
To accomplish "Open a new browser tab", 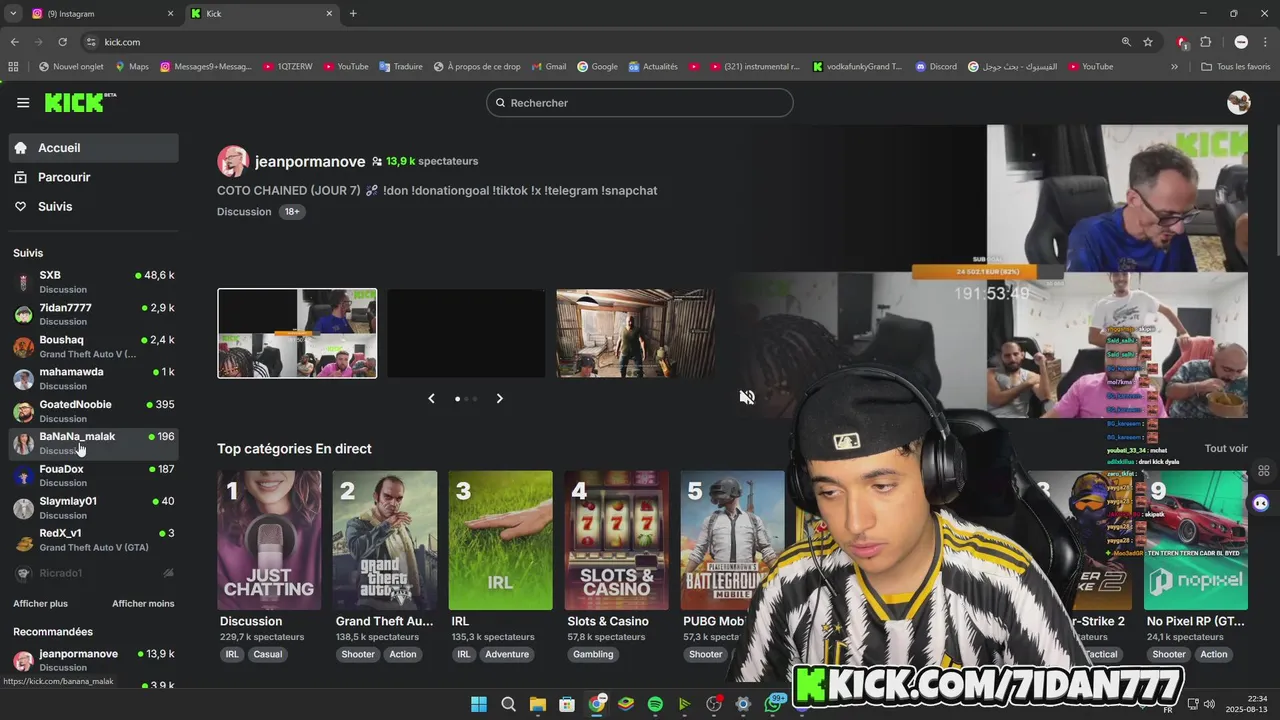I will point(353,14).
